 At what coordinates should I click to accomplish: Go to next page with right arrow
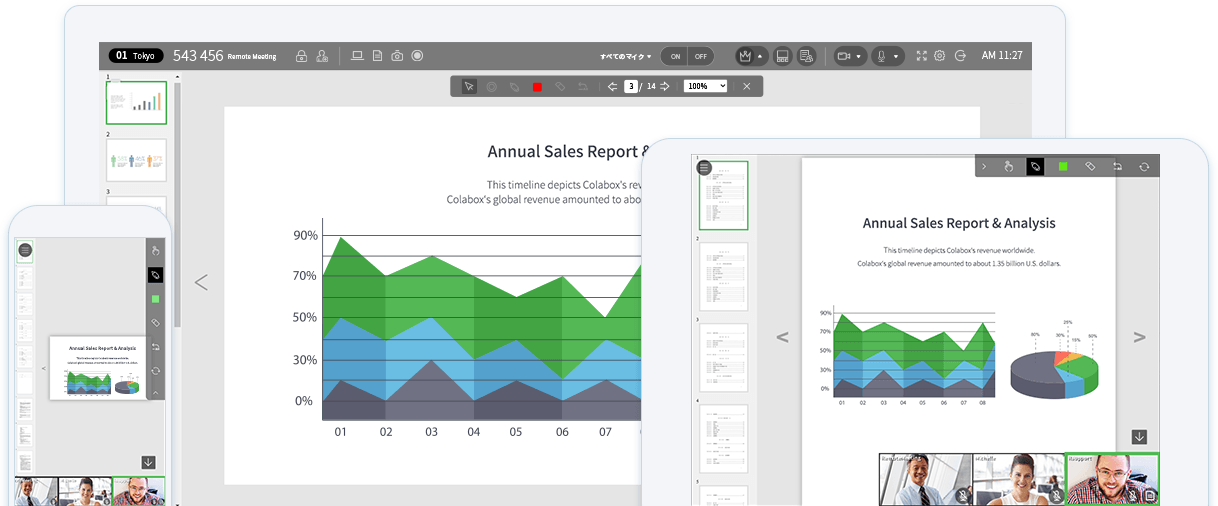click(665, 86)
